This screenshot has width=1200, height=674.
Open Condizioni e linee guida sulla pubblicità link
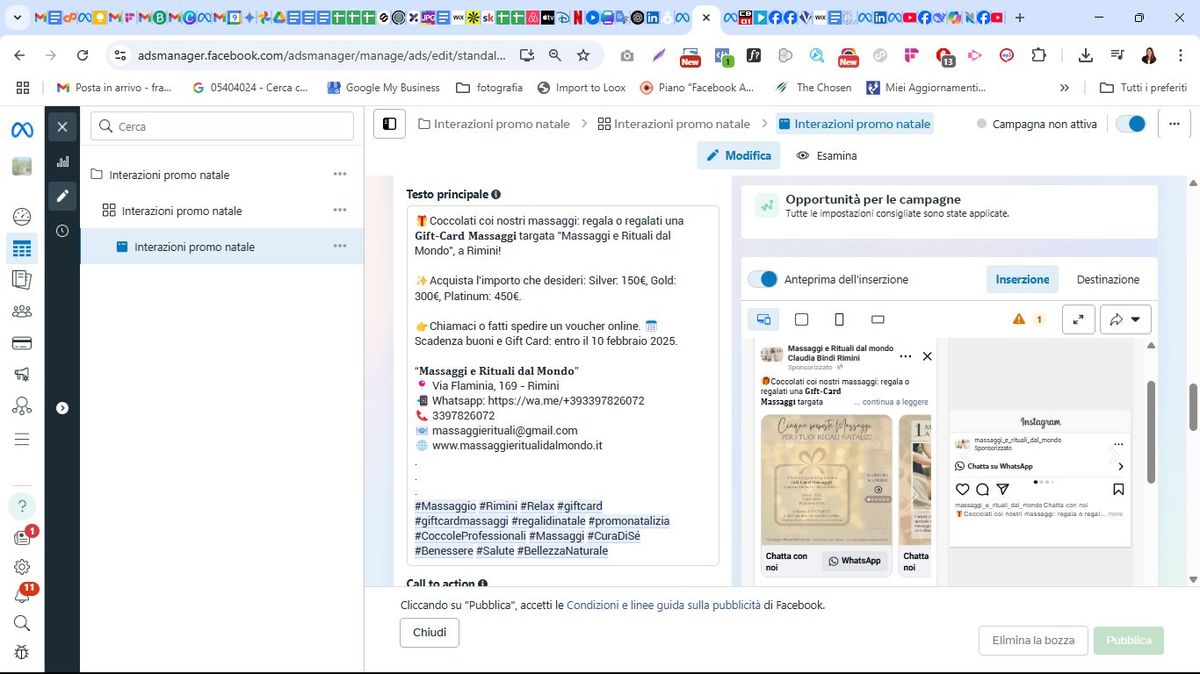[x=663, y=605]
